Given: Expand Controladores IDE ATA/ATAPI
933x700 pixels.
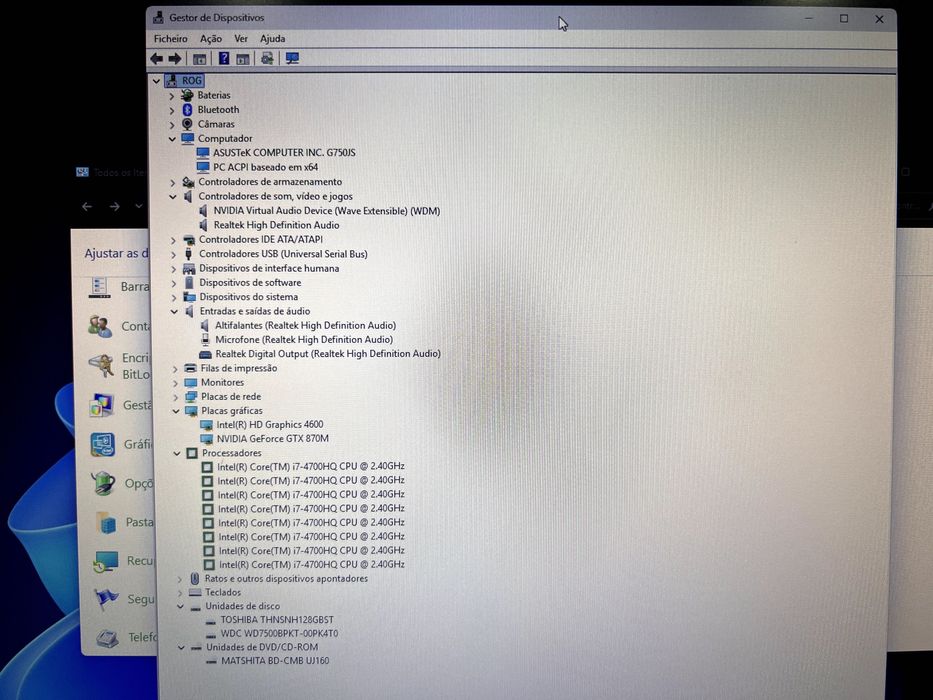Looking at the screenshot, I should pos(173,240).
